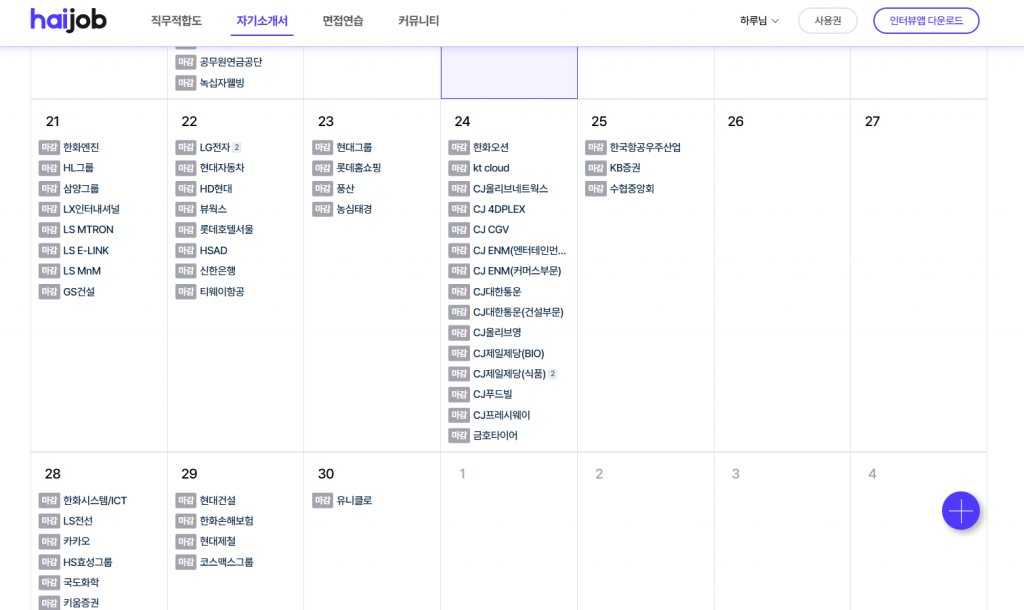
Task: Click the floating plus add button
Action: [961, 511]
